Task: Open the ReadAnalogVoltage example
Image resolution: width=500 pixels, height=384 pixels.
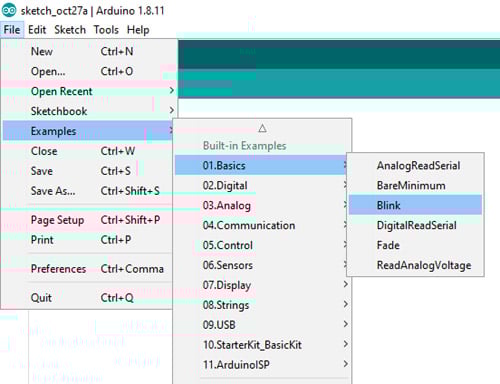Action: [x=415, y=265]
